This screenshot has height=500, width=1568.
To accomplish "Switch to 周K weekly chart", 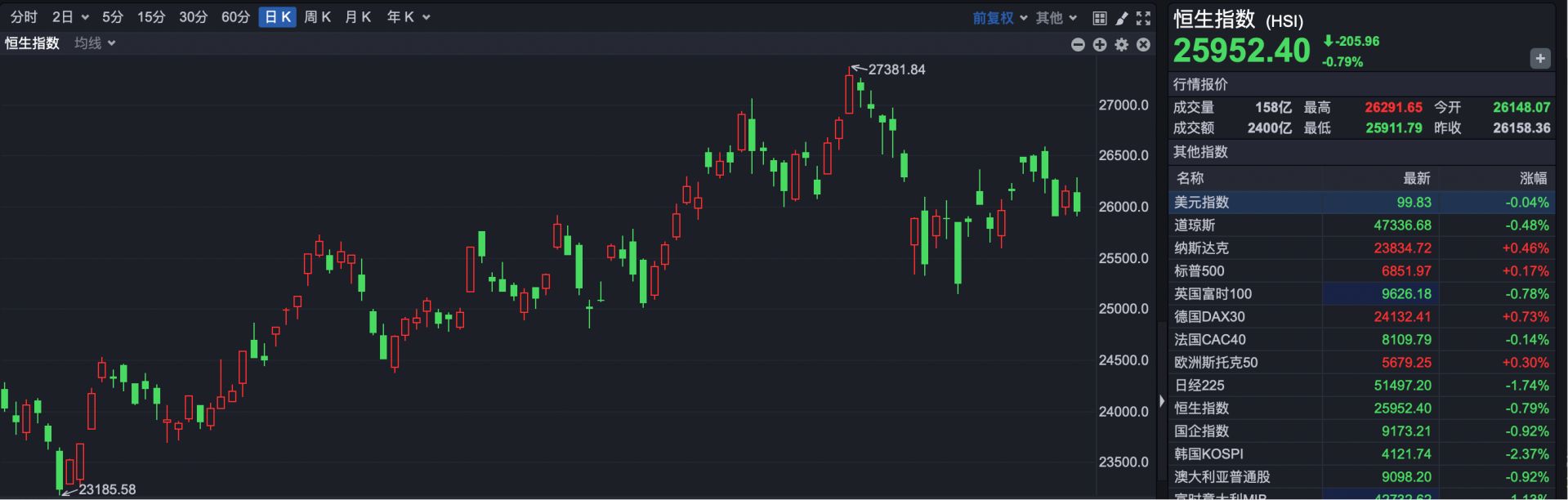I will point(317,17).
